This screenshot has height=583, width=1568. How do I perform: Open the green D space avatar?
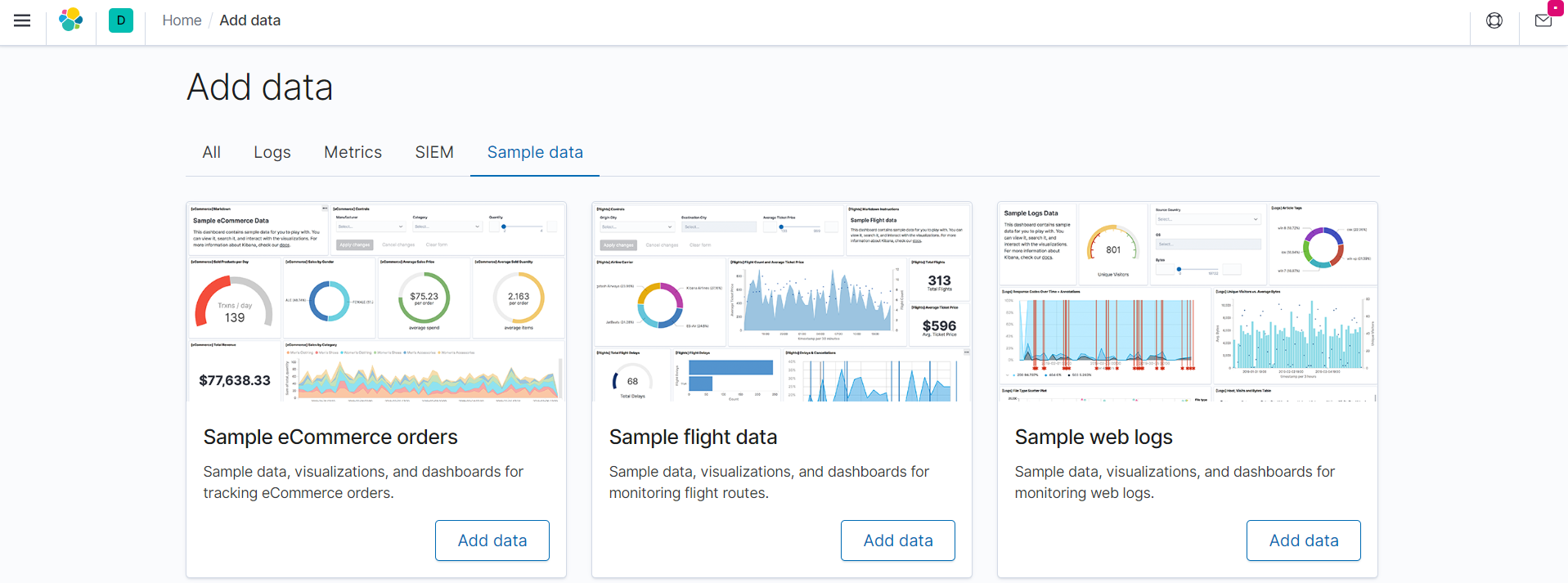[121, 20]
